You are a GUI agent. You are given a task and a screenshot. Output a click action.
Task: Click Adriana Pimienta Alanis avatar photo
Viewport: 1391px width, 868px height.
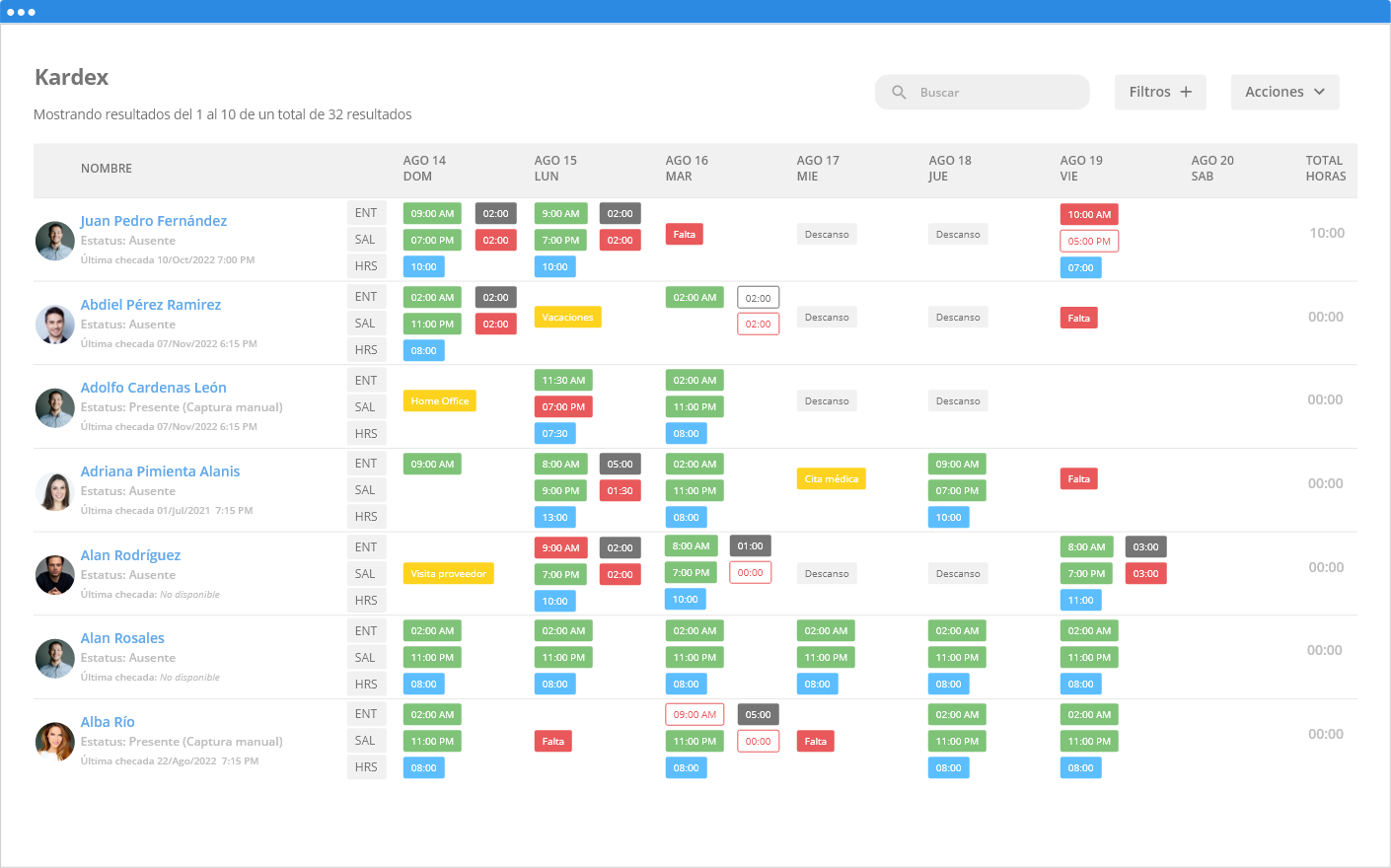55,491
